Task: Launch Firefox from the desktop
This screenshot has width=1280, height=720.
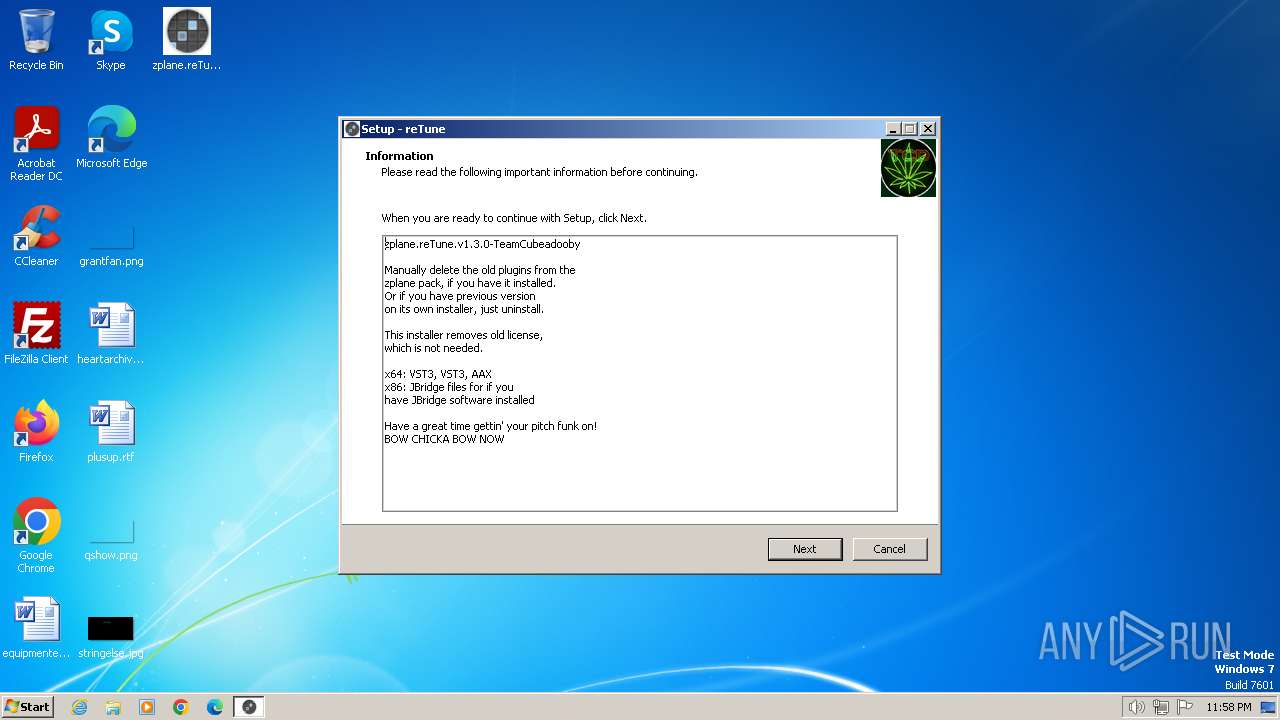Action: (x=36, y=432)
